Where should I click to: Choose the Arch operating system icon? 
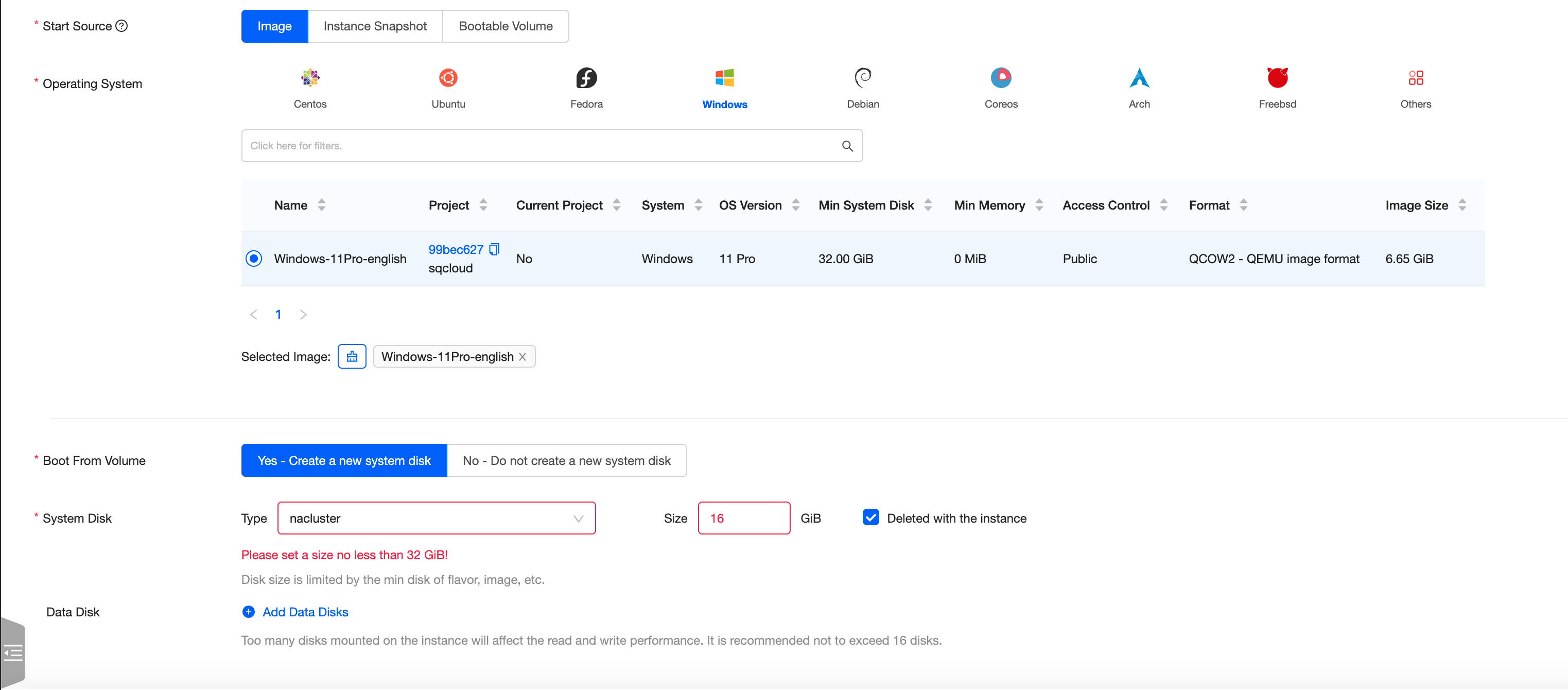pyautogui.click(x=1139, y=78)
